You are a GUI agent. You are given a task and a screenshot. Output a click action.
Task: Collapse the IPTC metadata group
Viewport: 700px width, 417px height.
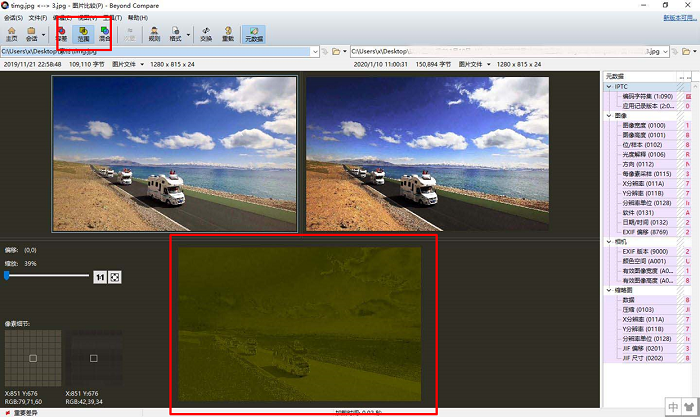click(x=609, y=87)
